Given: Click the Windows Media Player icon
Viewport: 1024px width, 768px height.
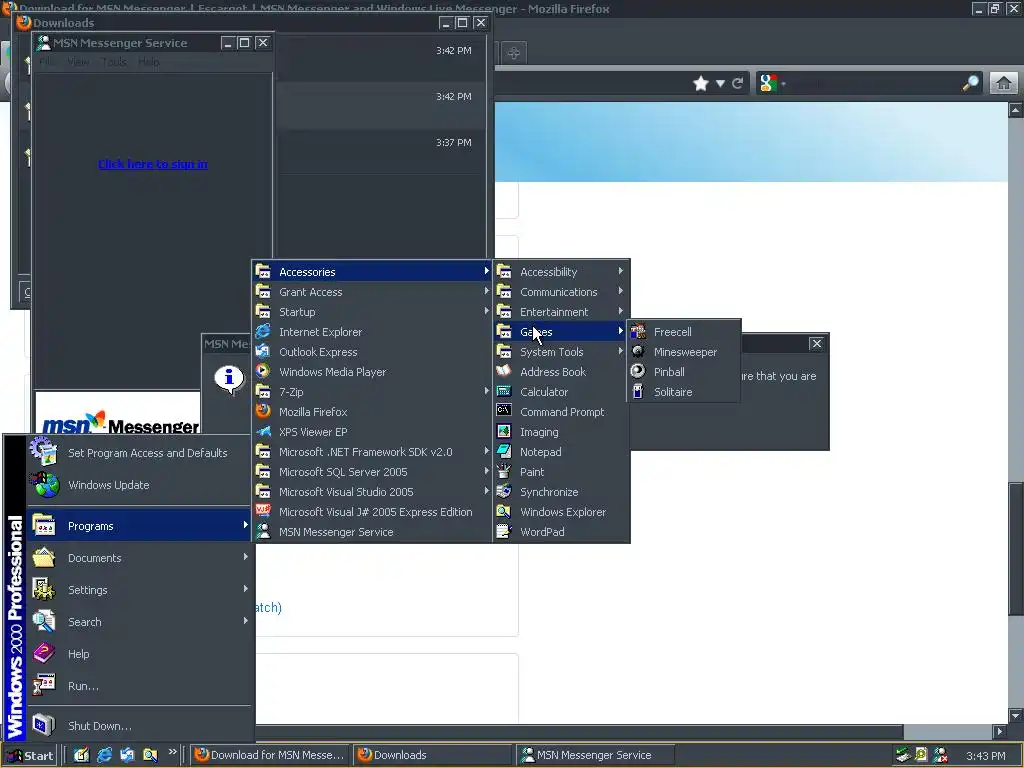Looking at the screenshot, I should (263, 372).
